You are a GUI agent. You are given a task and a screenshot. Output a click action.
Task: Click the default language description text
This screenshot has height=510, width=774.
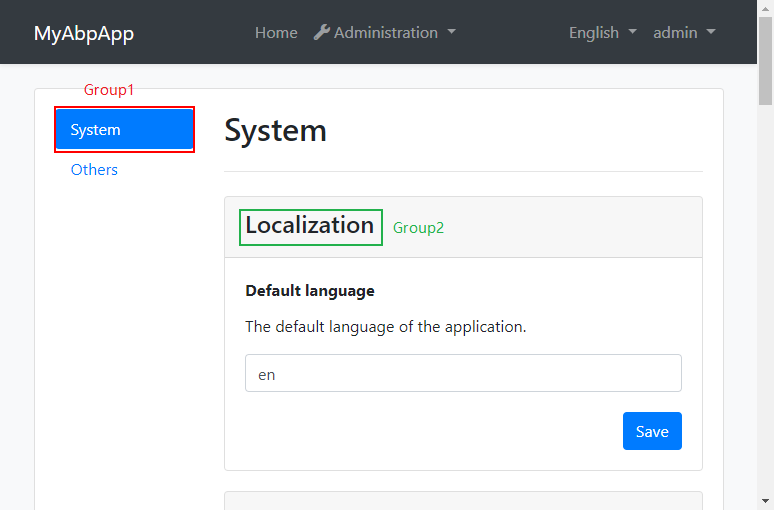pos(386,327)
